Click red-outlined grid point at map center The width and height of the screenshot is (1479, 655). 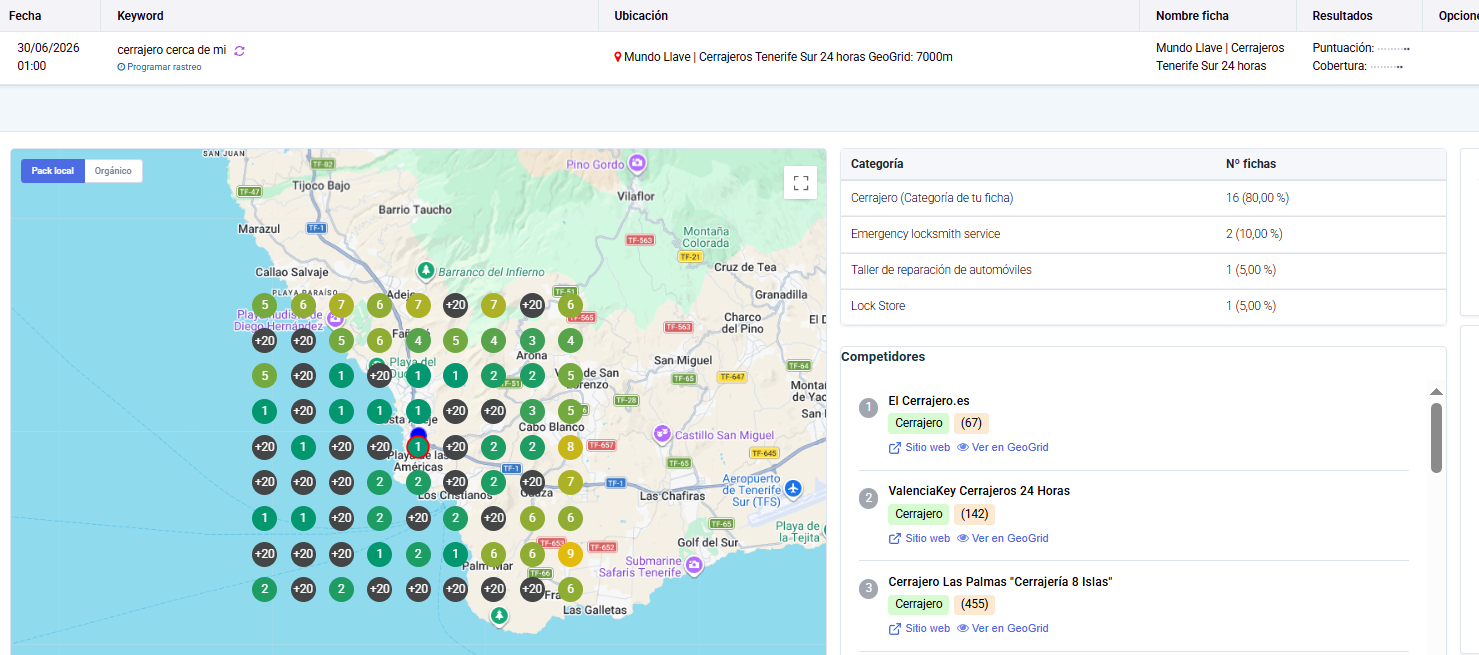[x=418, y=447]
